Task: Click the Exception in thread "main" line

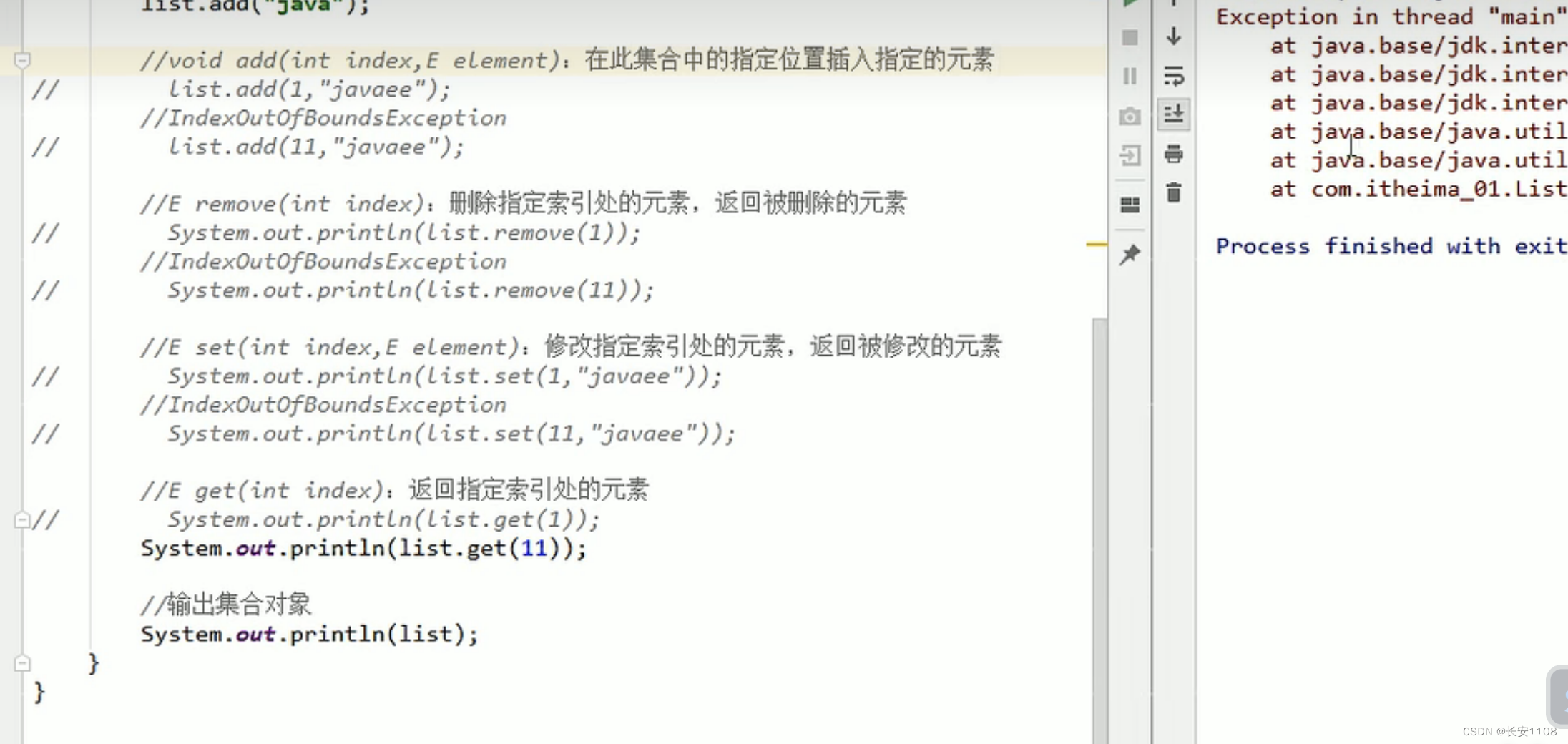Action: point(1391,16)
